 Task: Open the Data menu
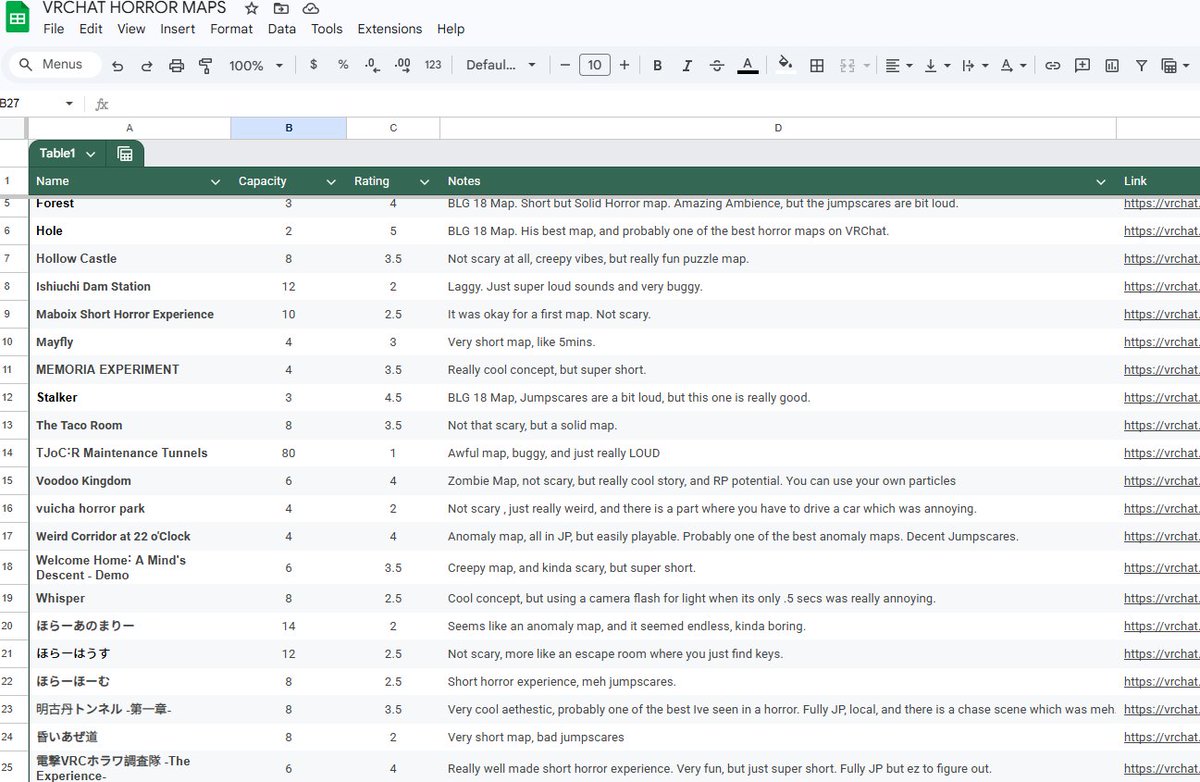click(x=282, y=29)
